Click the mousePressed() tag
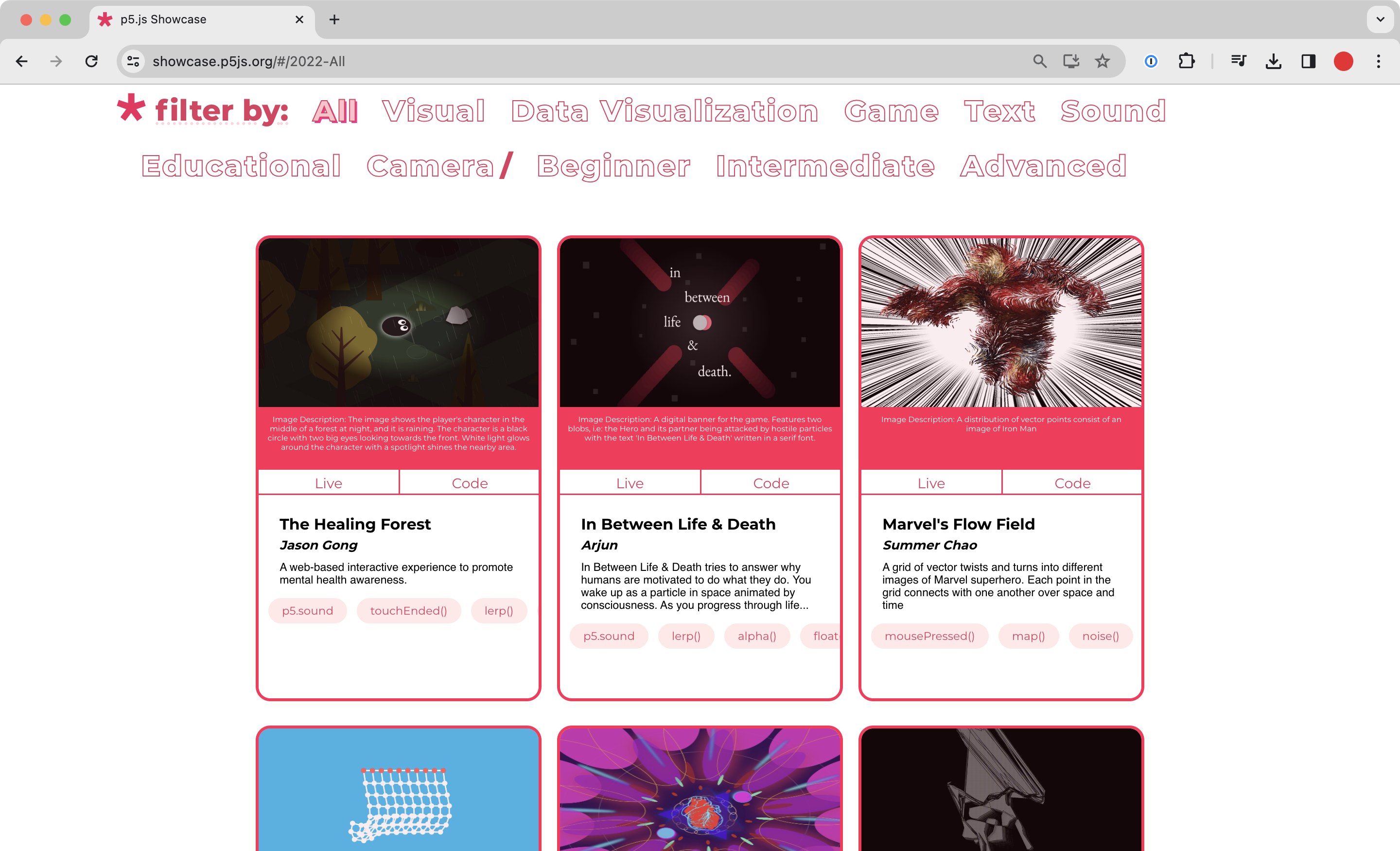The width and height of the screenshot is (1400, 851). 929,636
